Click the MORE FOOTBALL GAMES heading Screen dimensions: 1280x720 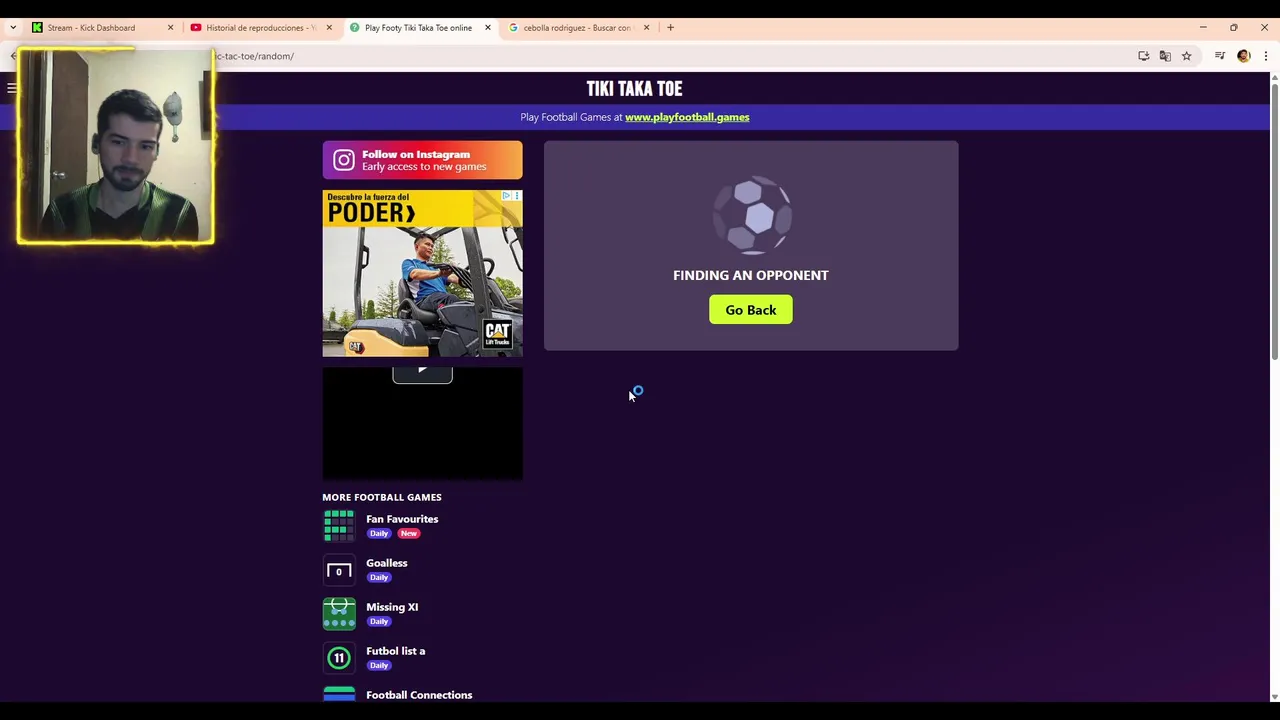382,497
